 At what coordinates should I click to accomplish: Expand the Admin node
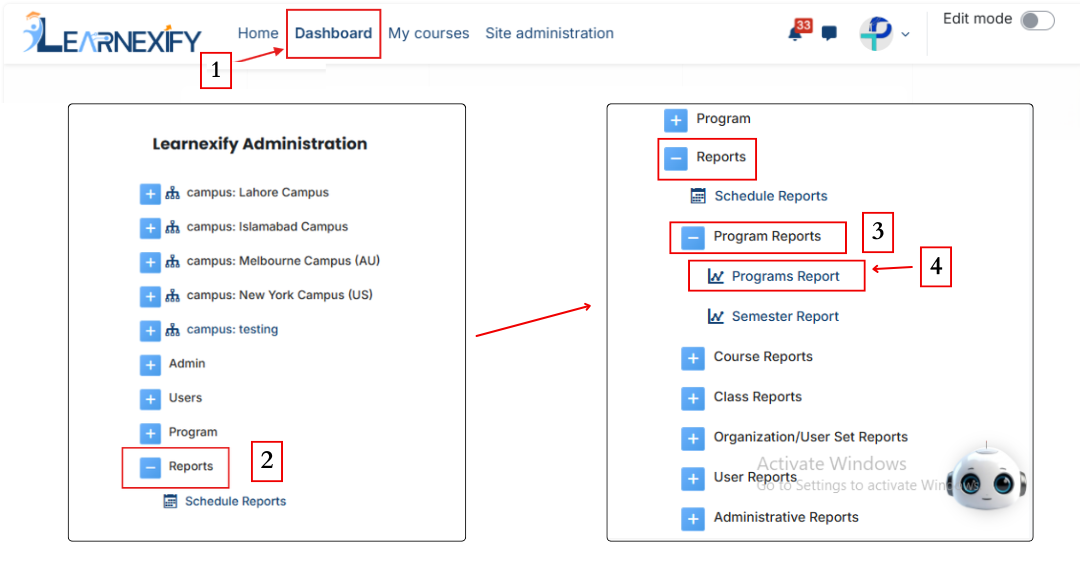pyautogui.click(x=150, y=365)
